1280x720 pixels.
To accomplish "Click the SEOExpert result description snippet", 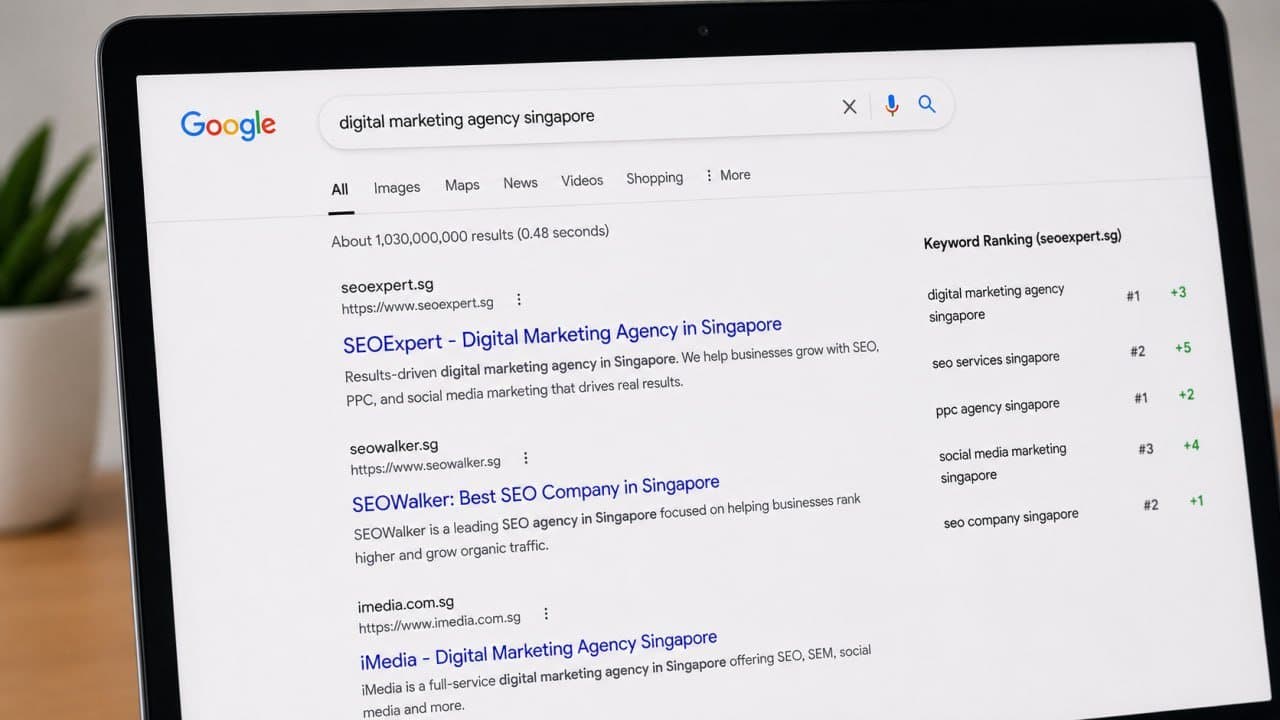I will click(612, 372).
